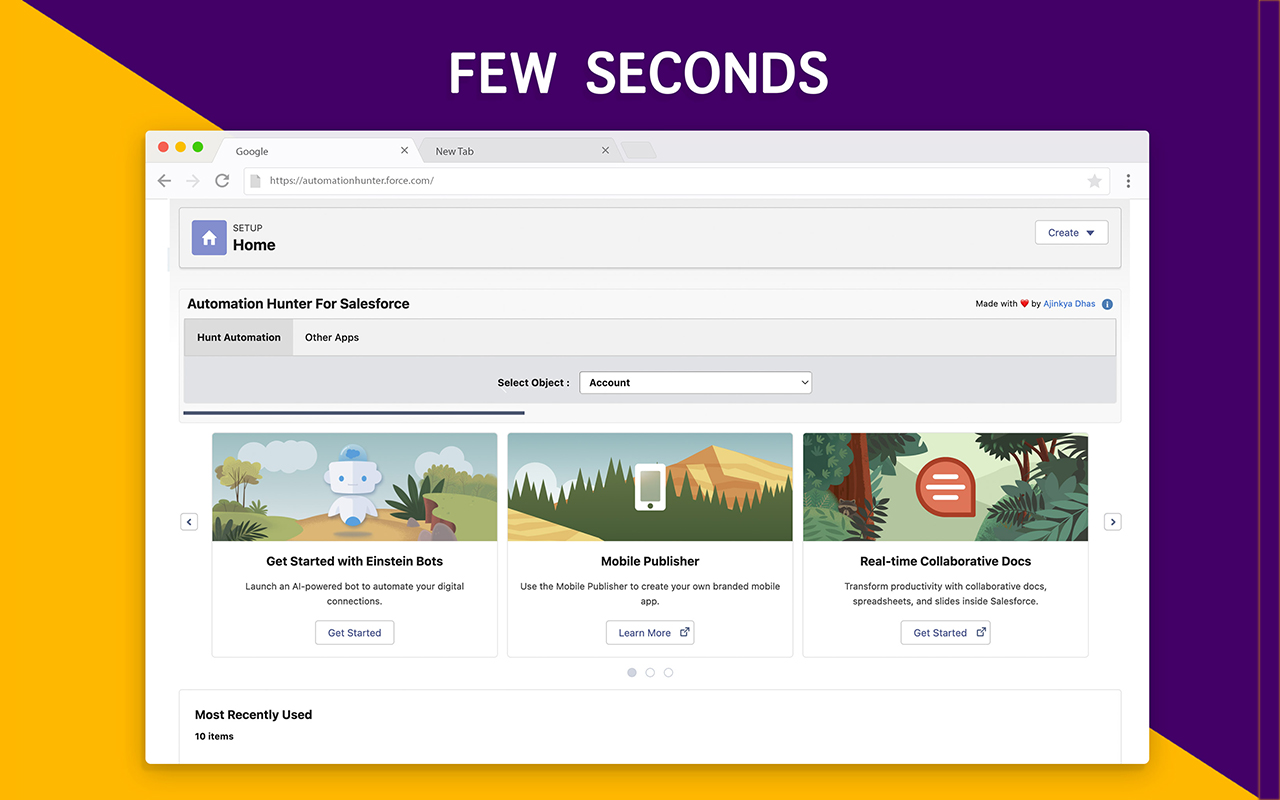The image size is (1280, 800).
Task: Click the red heart icon
Action: 1024,304
